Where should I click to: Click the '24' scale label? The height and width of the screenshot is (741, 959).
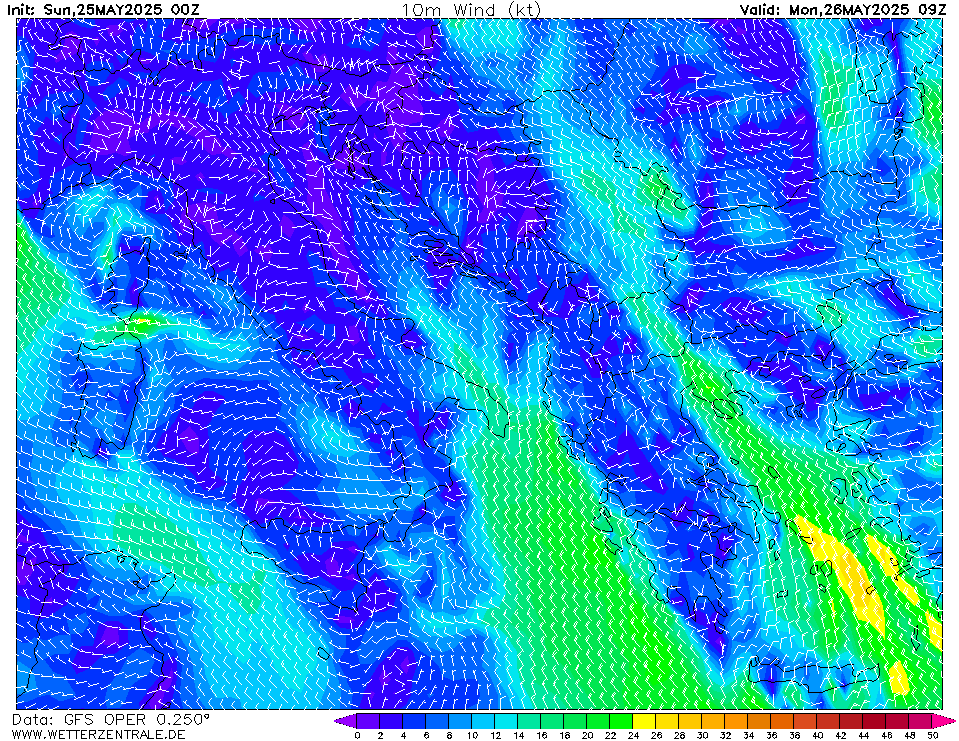pyautogui.click(x=633, y=735)
